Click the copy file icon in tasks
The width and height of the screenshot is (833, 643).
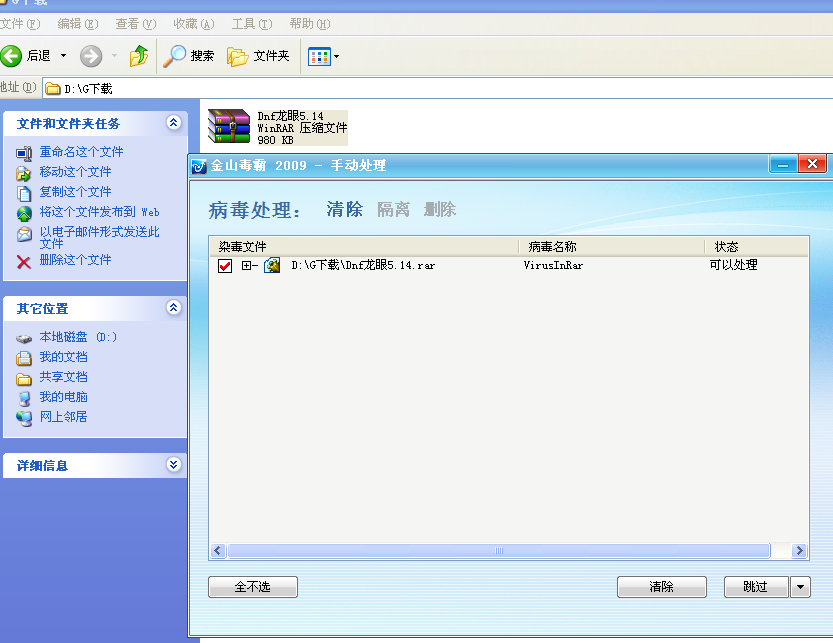click(24, 193)
